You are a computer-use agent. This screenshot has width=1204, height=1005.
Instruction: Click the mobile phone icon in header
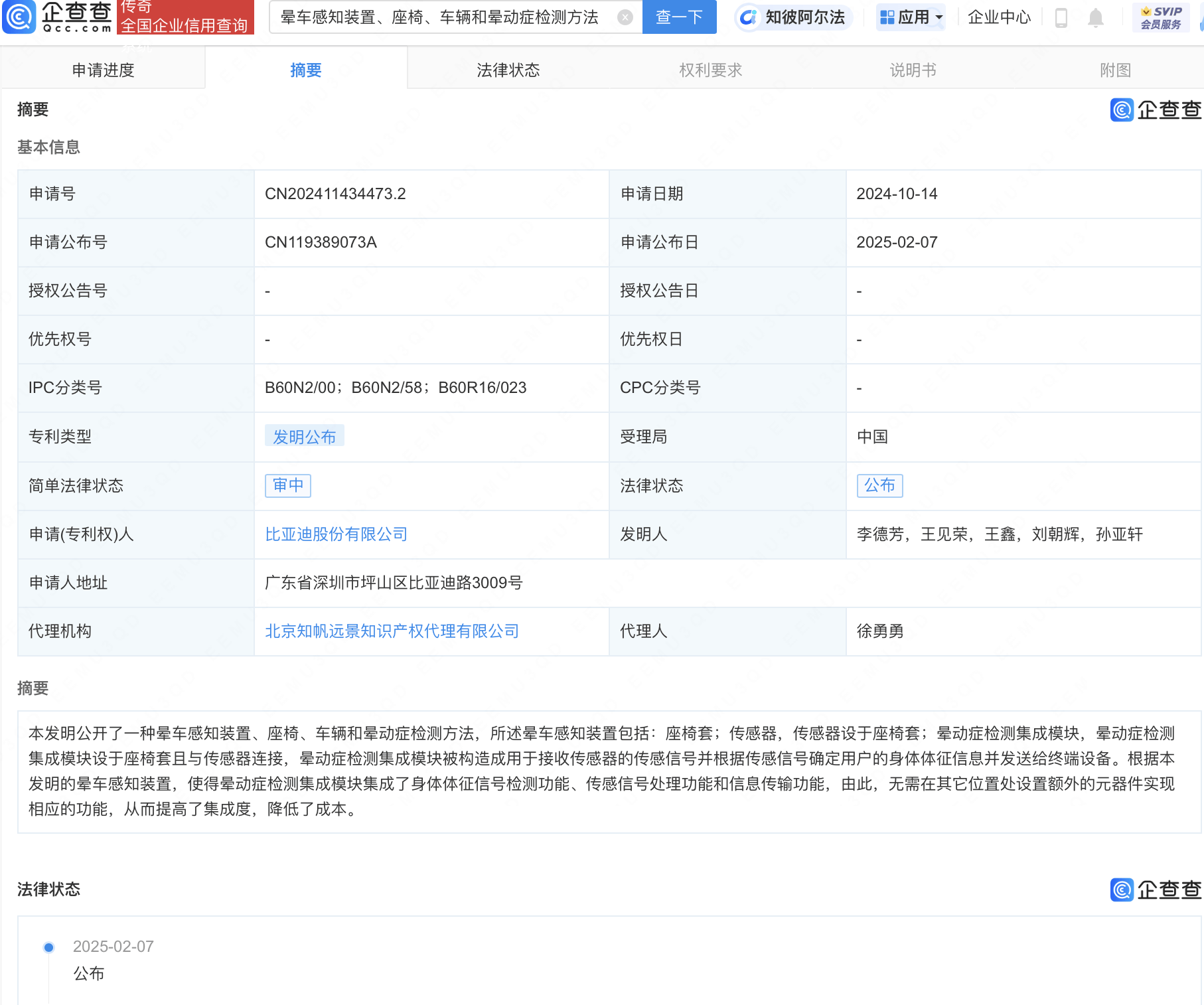click(1061, 17)
